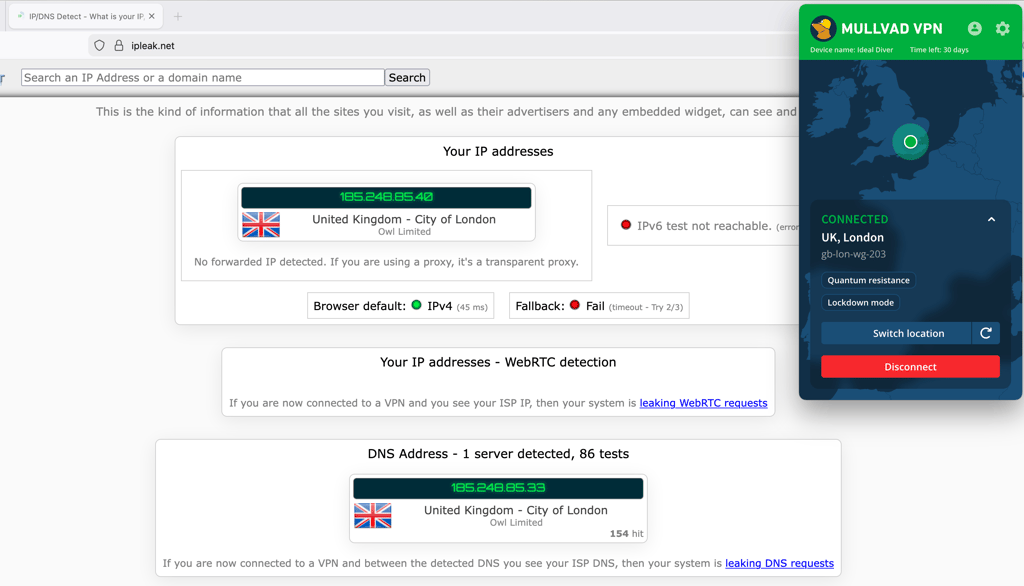Image resolution: width=1024 pixels, height=586 pixels.
Task: Open the leaking WebRTC requests link
Action: coord(703,403)
